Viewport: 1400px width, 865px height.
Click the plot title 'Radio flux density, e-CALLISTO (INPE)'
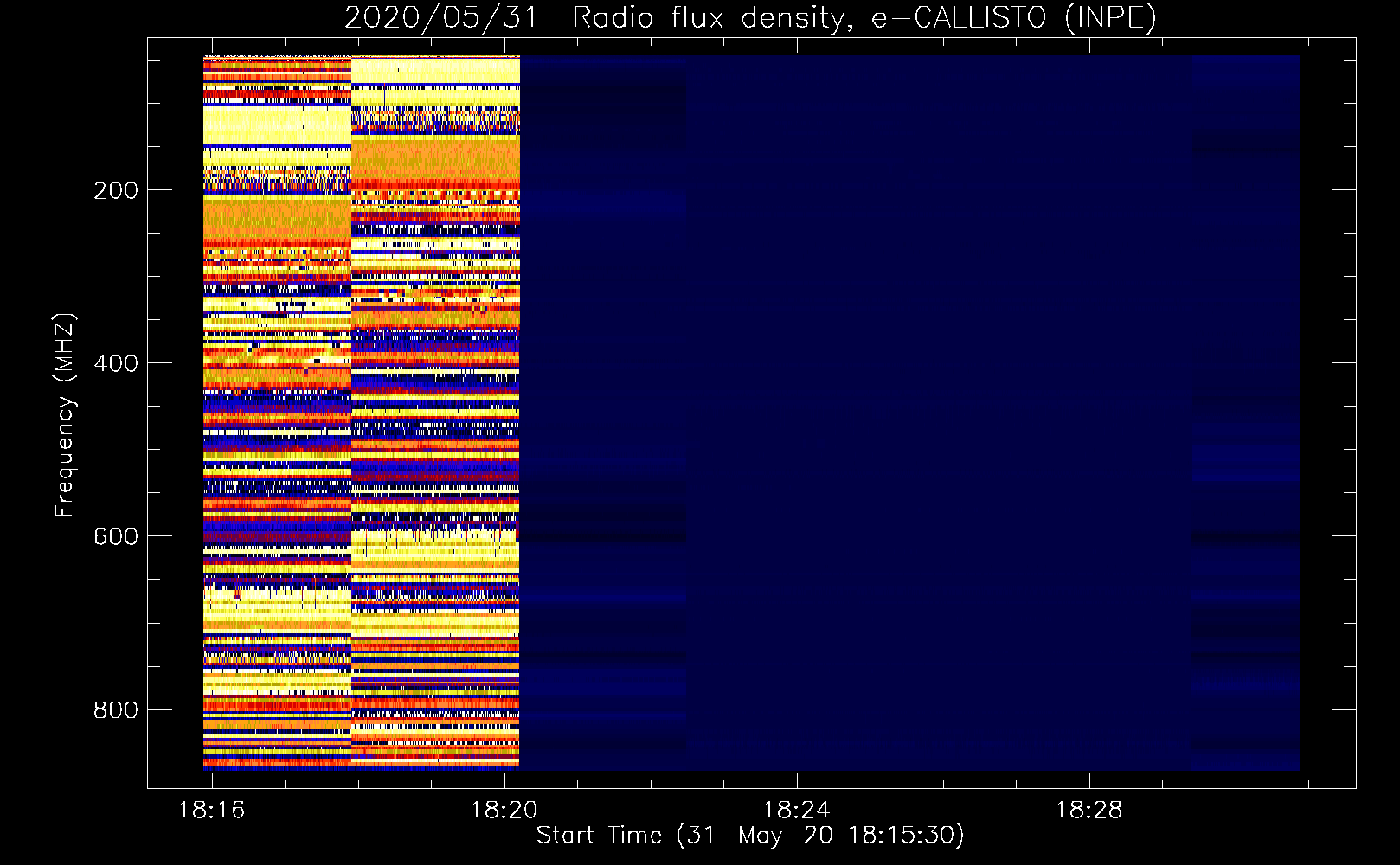click(x=864, y=17)
